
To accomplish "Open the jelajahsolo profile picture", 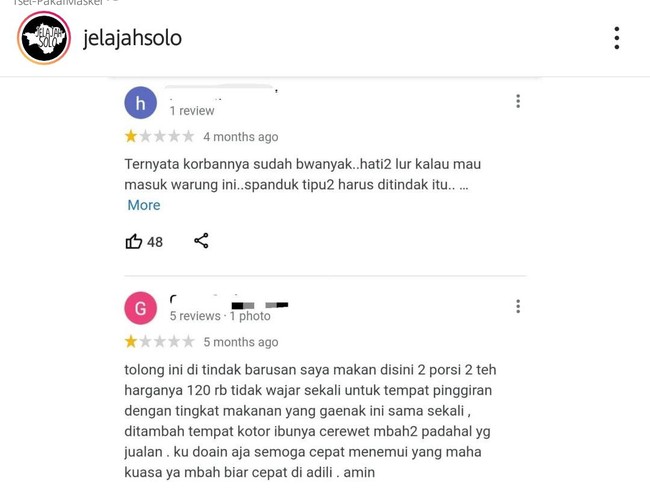I will pos(44,38).
